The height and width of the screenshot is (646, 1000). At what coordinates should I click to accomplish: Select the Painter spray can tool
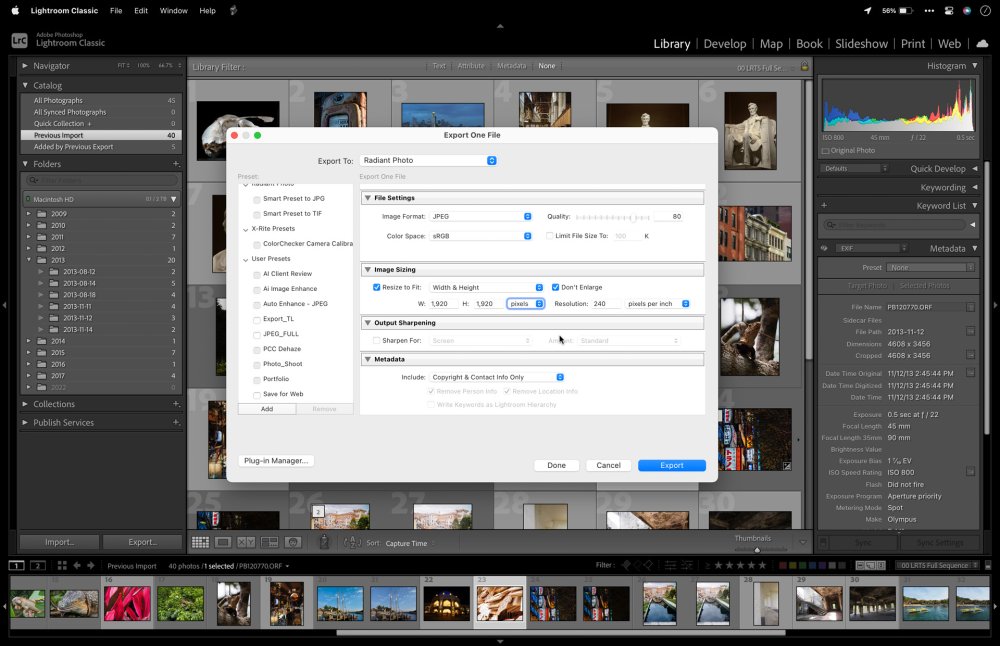tap(324, 542)
